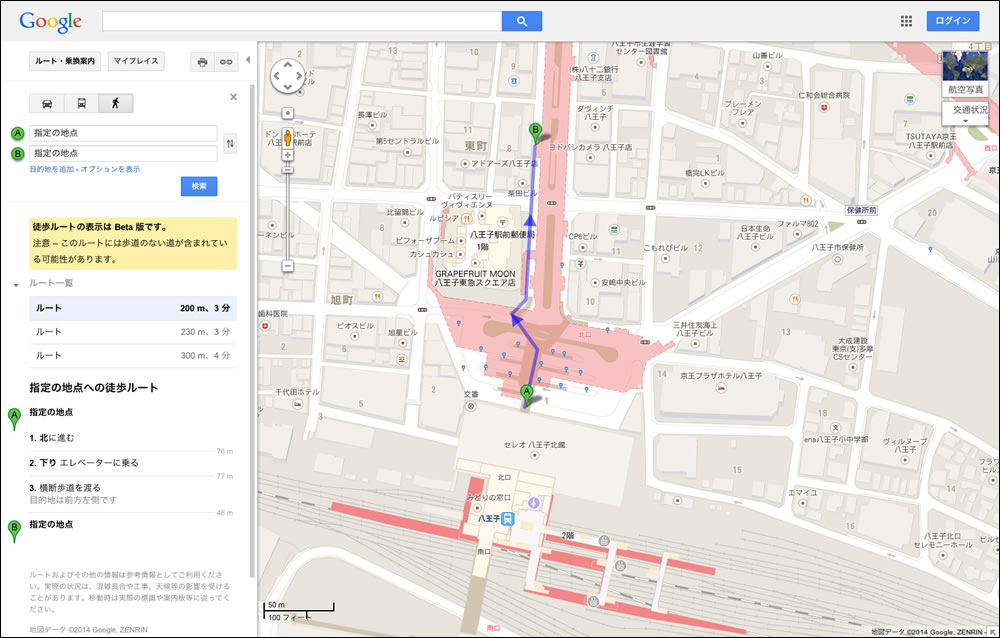1000x638 pixels.
Task: Select the walking directions mode
Action: pyautogui.click(x=115, y=103)
